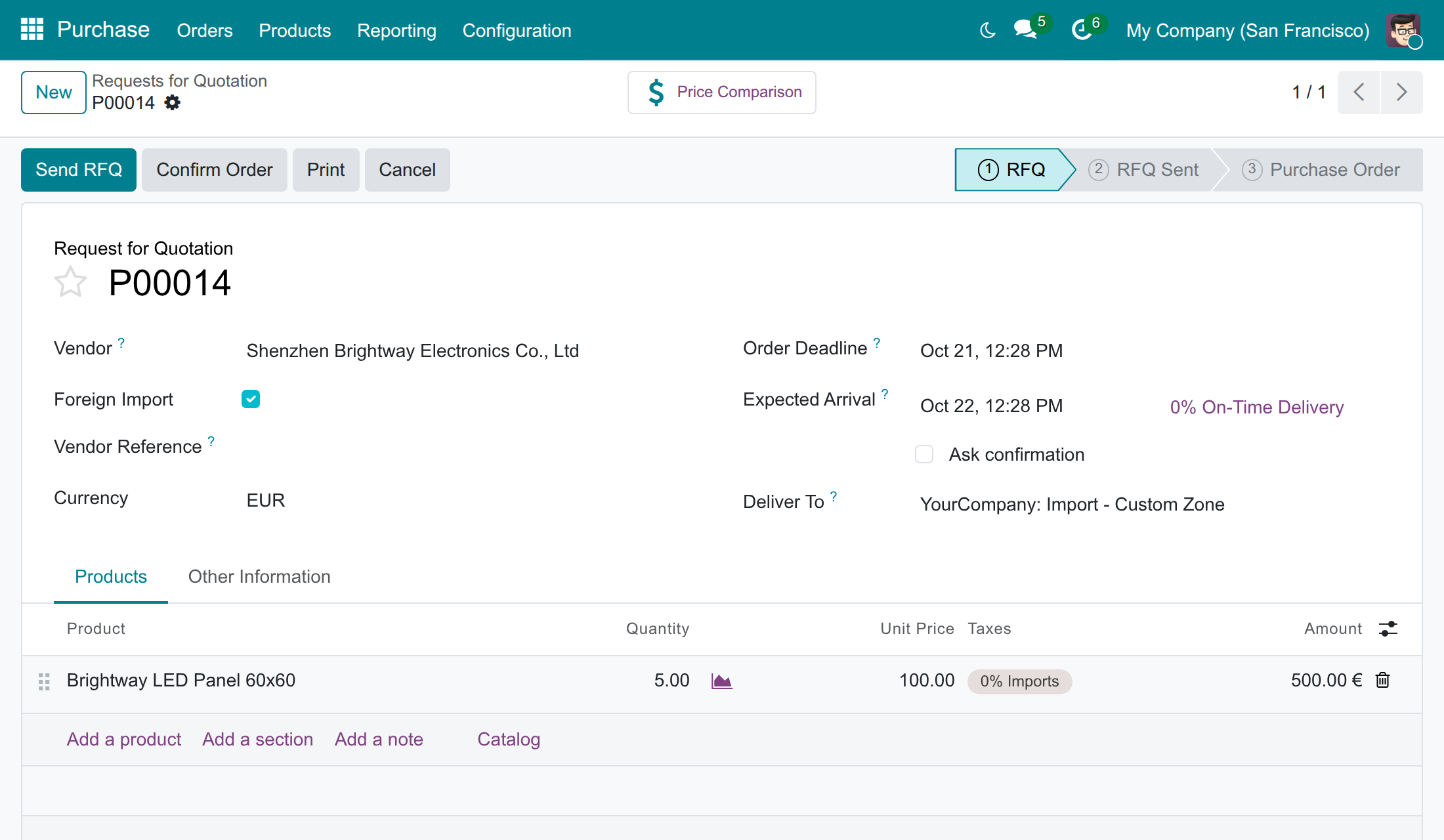
Task: Click the Add a product link
Action: tap(124, 740)
